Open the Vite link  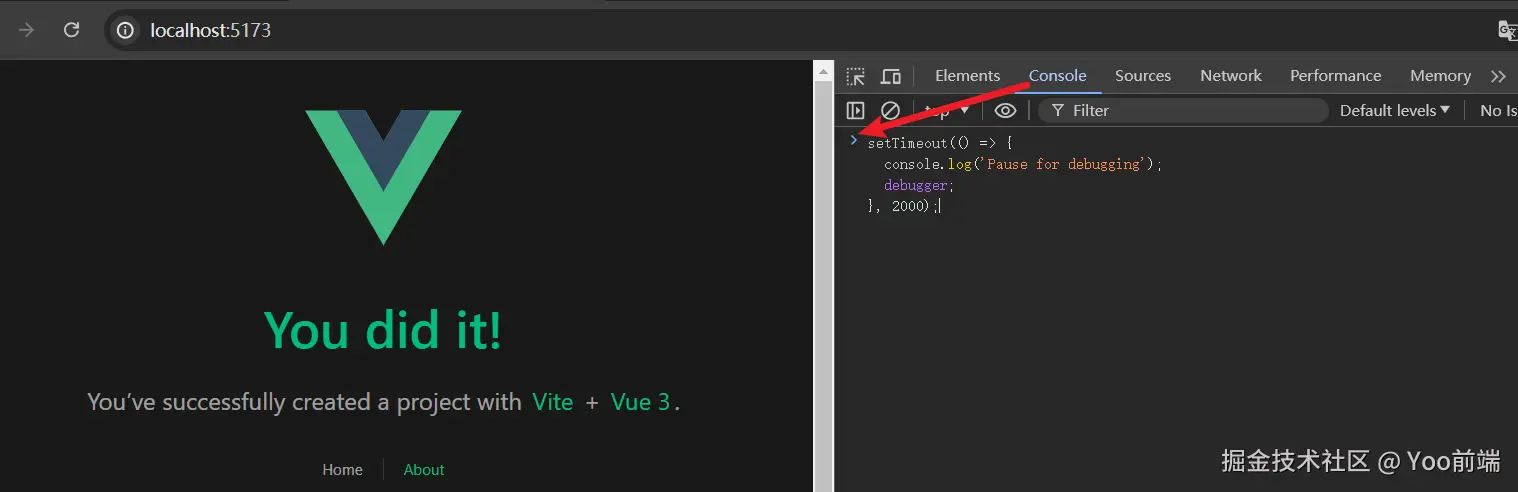pos(553,402)
